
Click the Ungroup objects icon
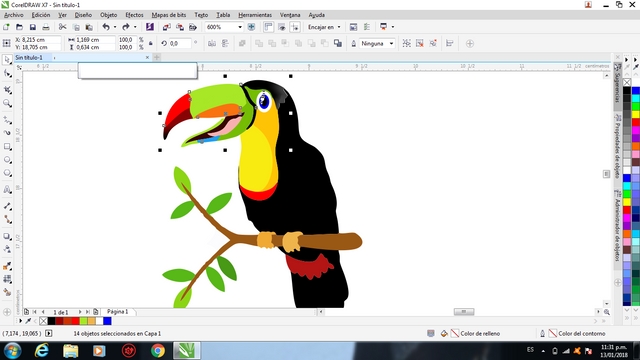(x=420, y=43)
